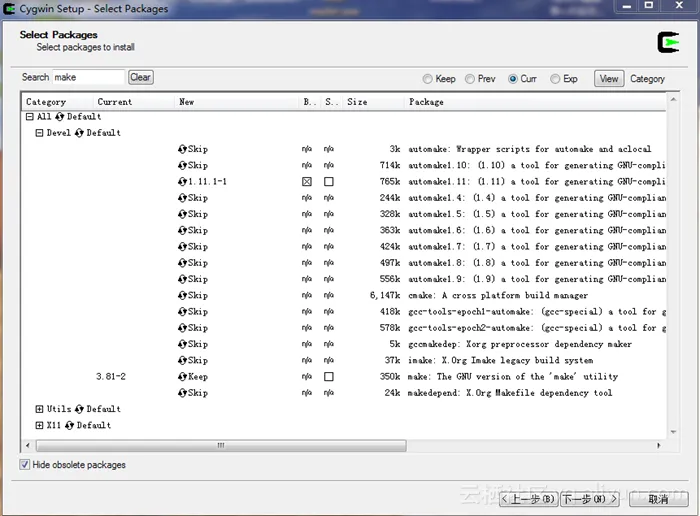
Task: Click the vertical scrollbar down arrow
Action: (673, 432)
